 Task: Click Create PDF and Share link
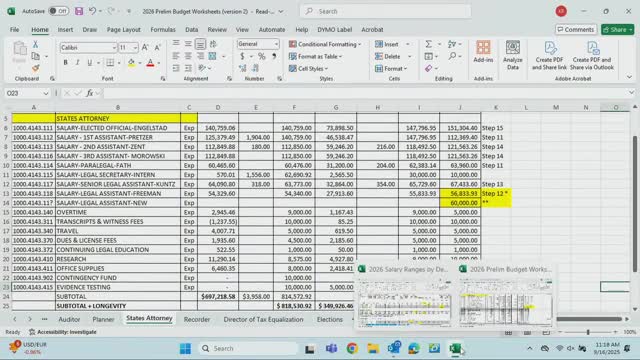549,56
